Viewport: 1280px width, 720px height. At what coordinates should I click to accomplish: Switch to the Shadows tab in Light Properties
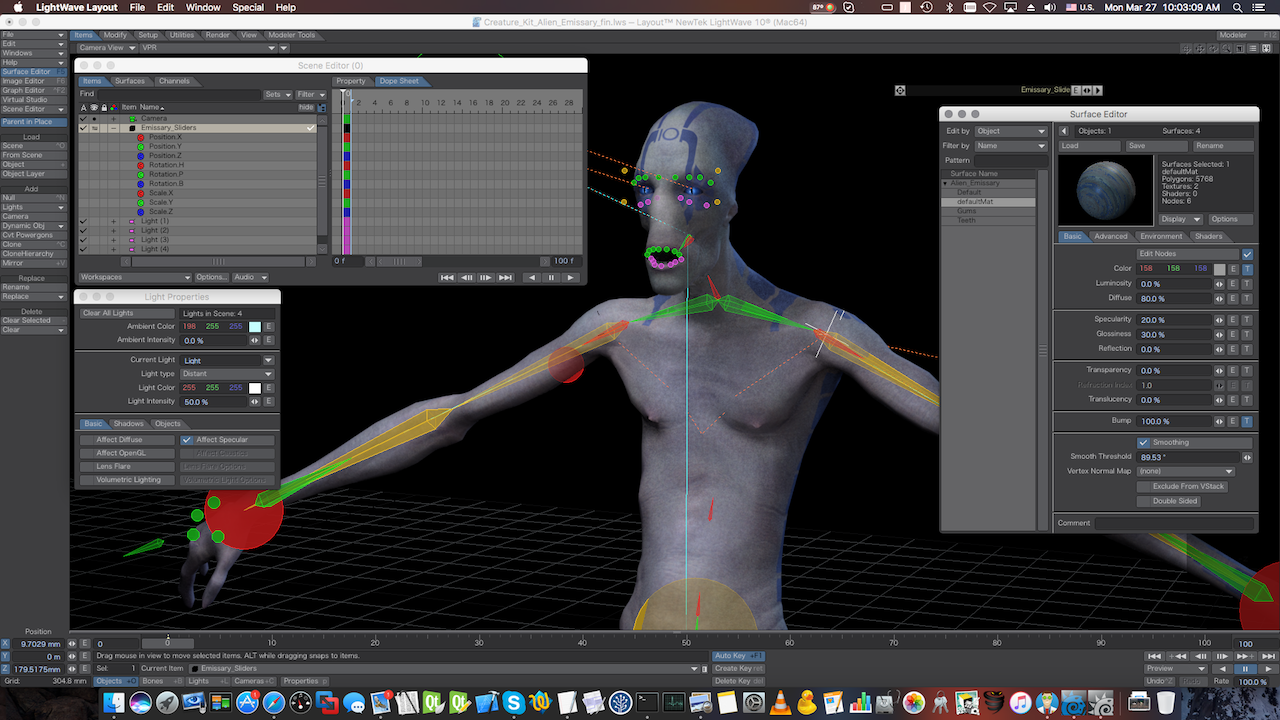point(128,424)
